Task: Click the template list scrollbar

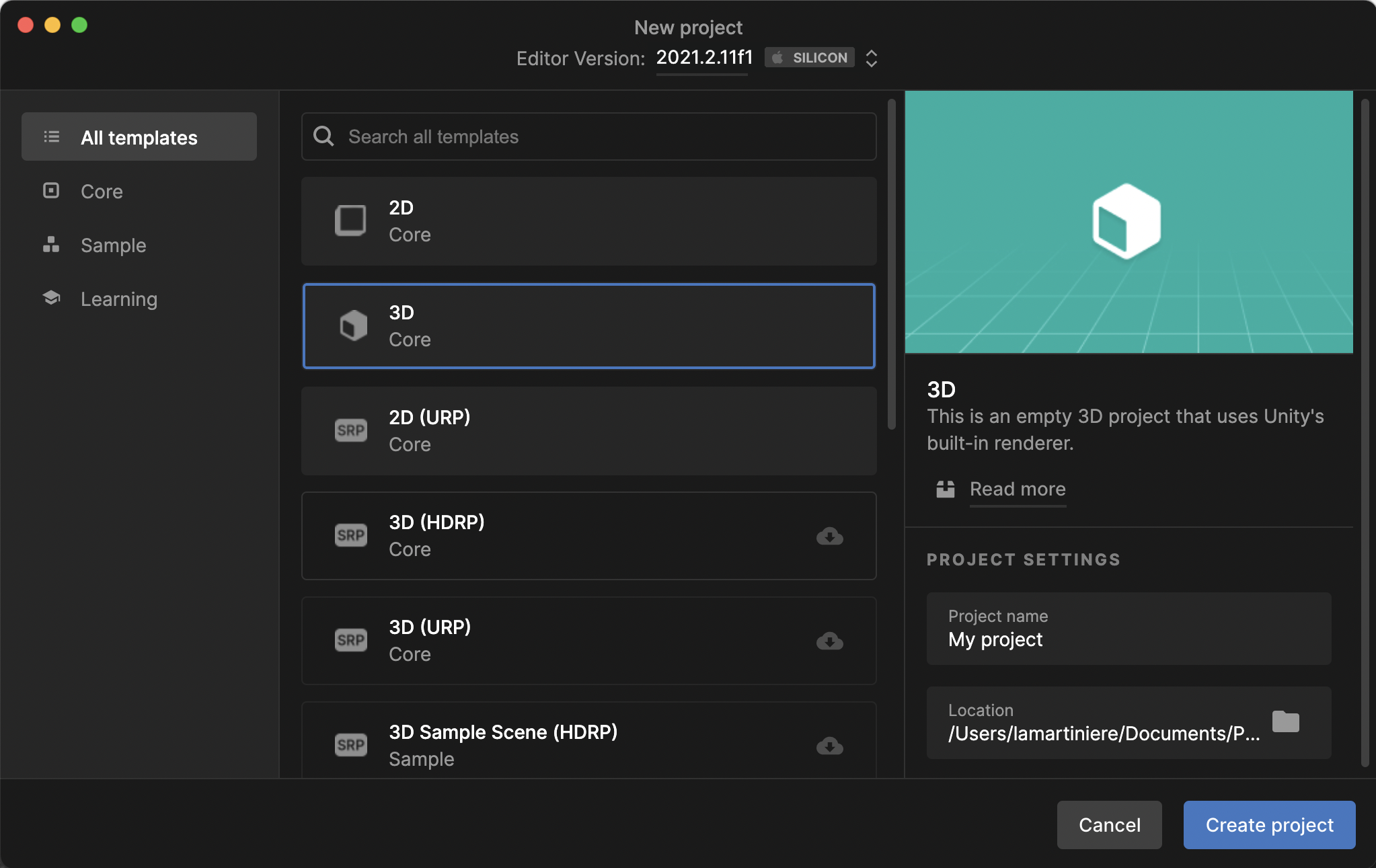Action: (891, 264)
